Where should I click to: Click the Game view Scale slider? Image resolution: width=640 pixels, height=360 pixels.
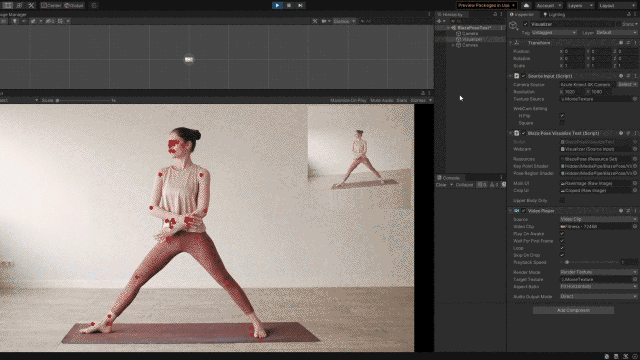click(83, 100)
